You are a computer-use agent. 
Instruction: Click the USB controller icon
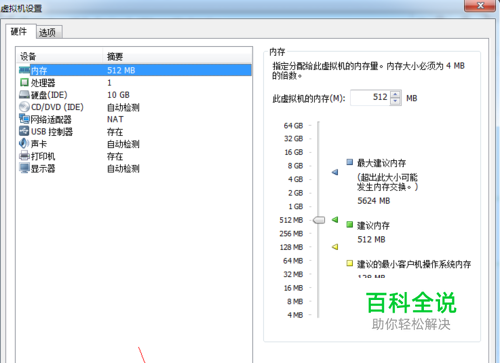coord(24,131)
